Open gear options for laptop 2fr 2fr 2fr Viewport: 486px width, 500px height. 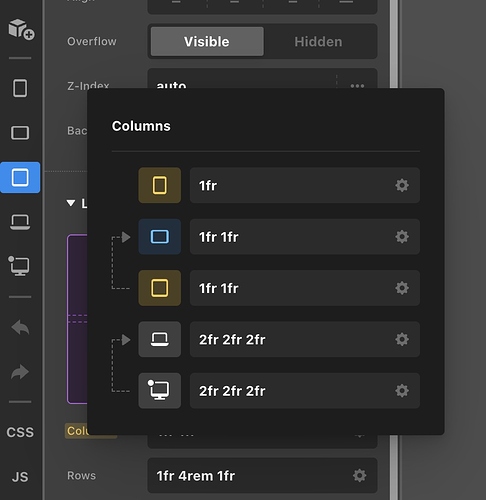(x=402, y=339)
